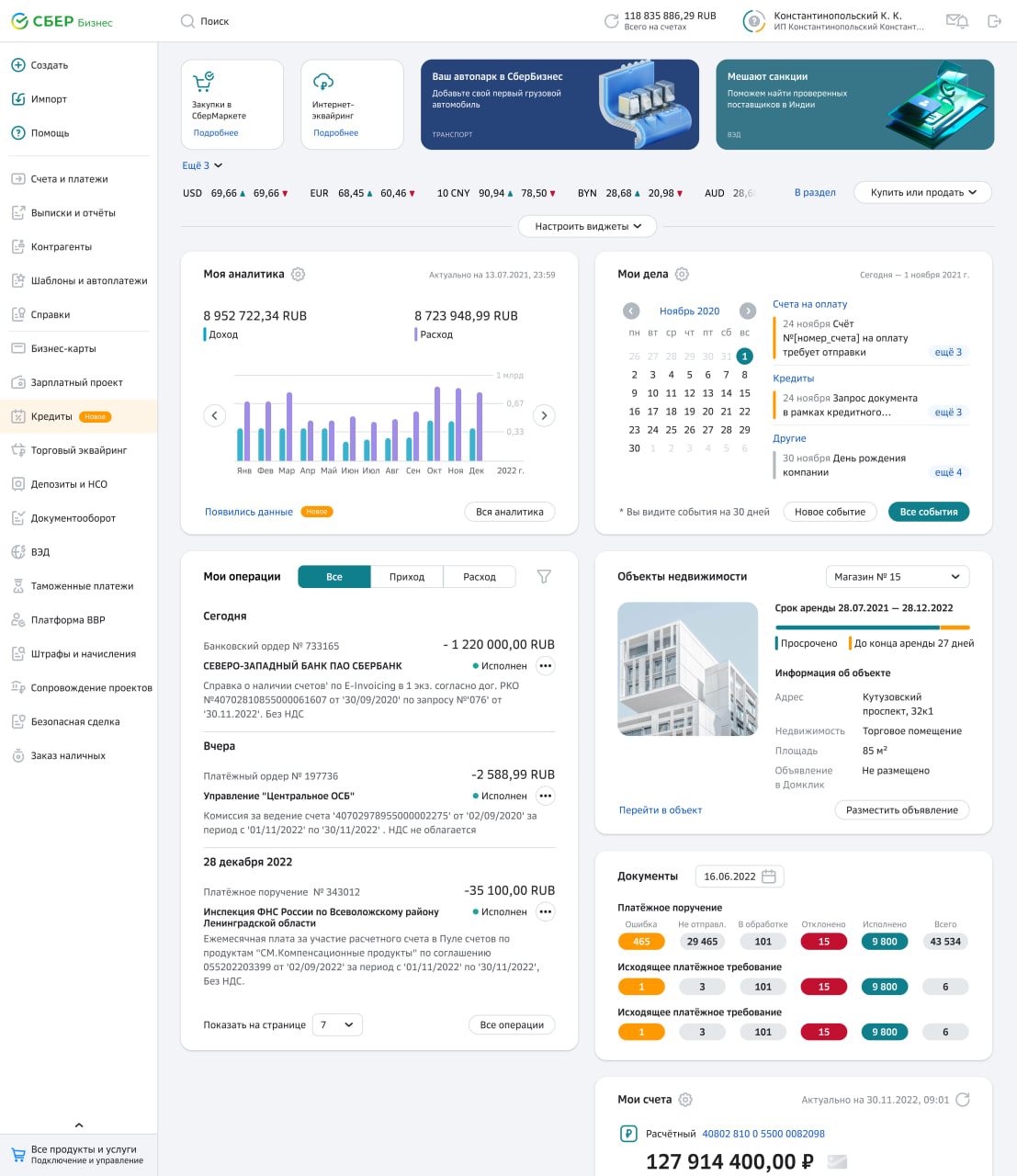Open Кредиты in the sidebar
1017x1176 pixels.
pos(51,416)
